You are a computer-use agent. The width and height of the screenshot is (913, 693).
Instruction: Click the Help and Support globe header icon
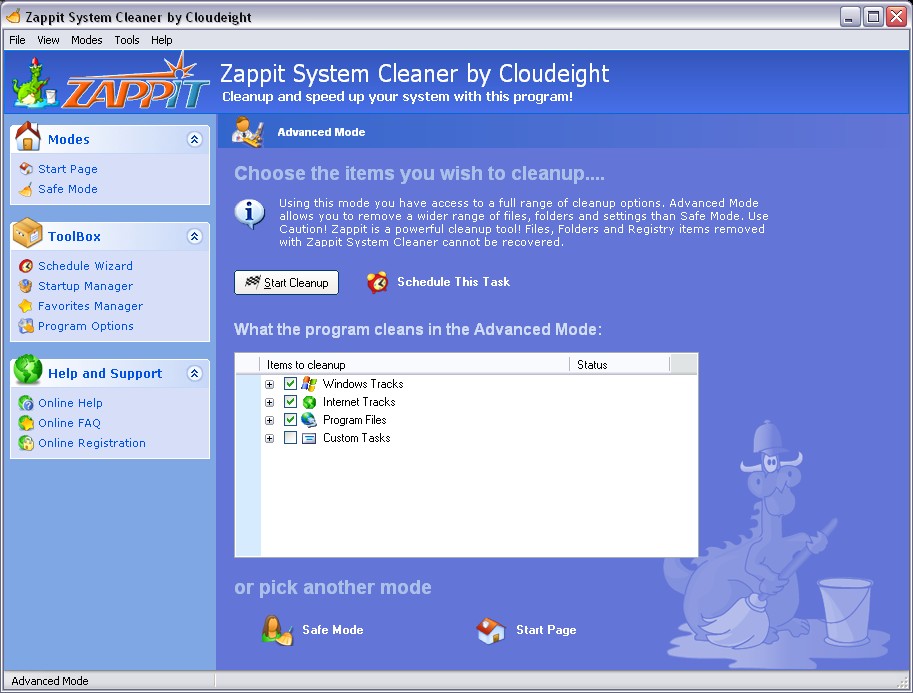point(28,370)
